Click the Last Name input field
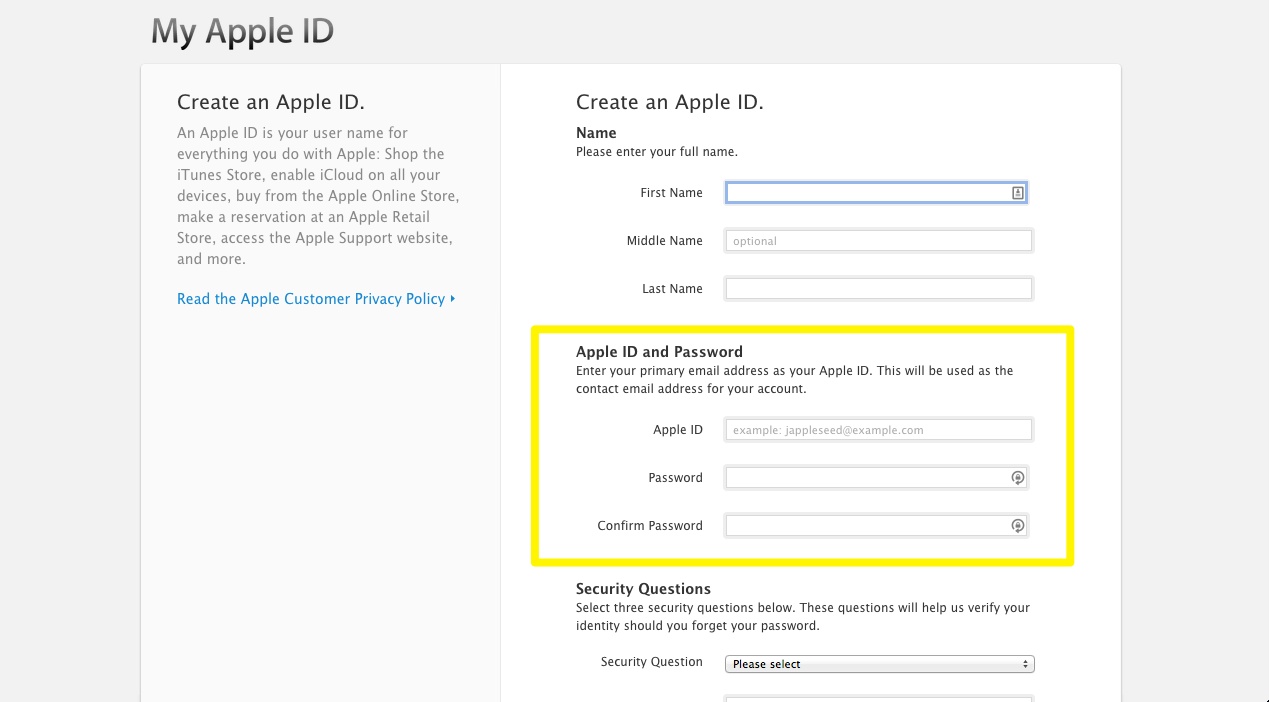 click(x=879, y=289)
